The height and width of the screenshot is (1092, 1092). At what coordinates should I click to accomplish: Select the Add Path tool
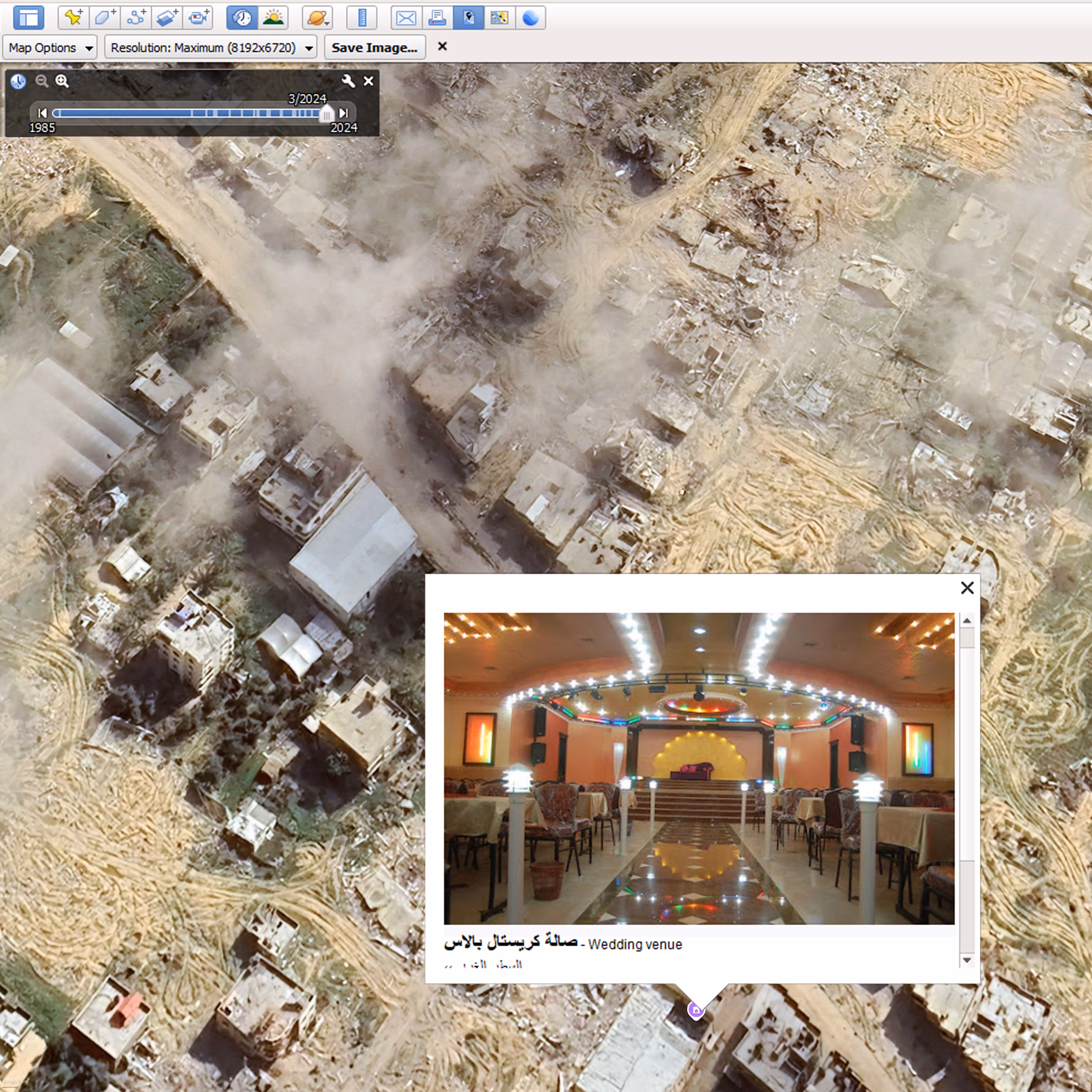(x=136, y=17)
